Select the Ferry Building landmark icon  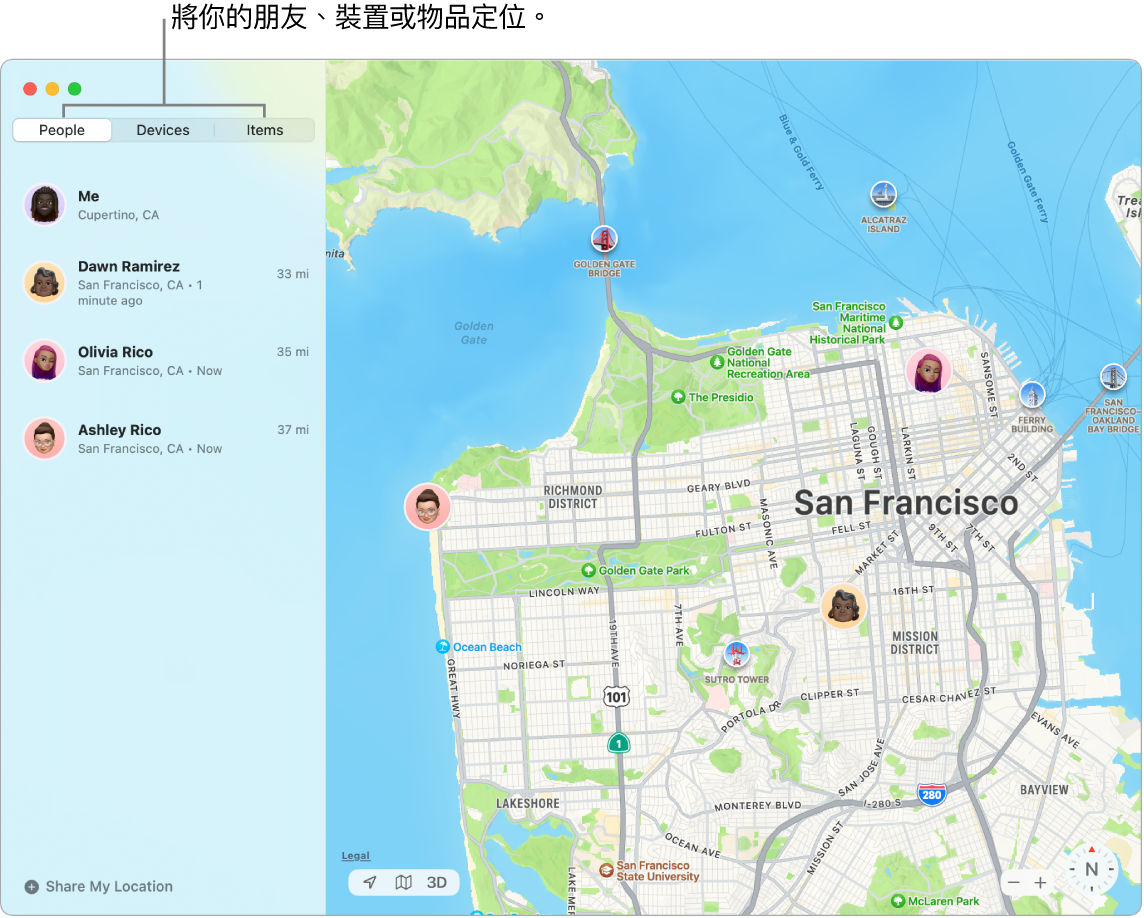click(1031, 394)
